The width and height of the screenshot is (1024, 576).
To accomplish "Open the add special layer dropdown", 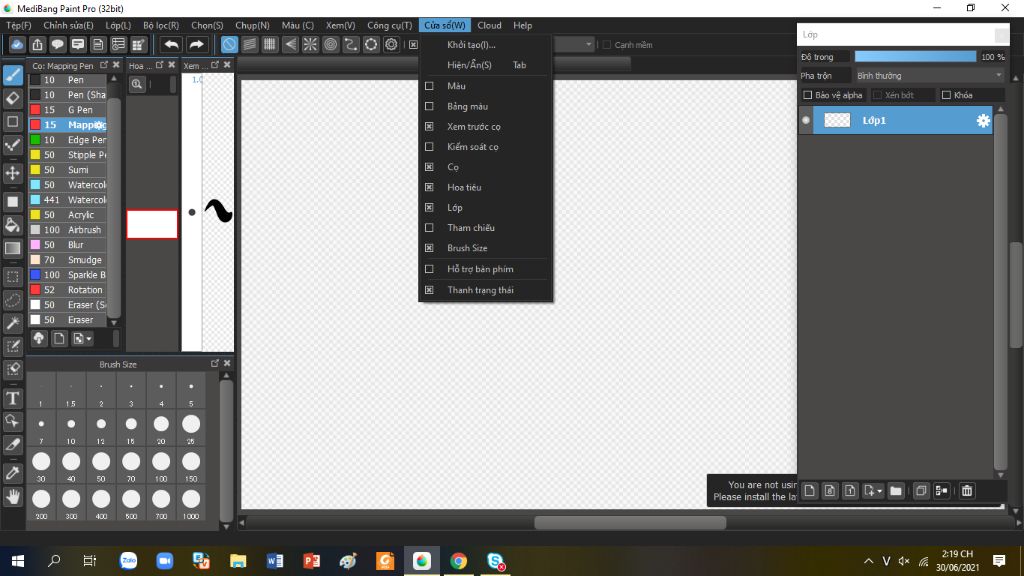I will tap(873, 490).
